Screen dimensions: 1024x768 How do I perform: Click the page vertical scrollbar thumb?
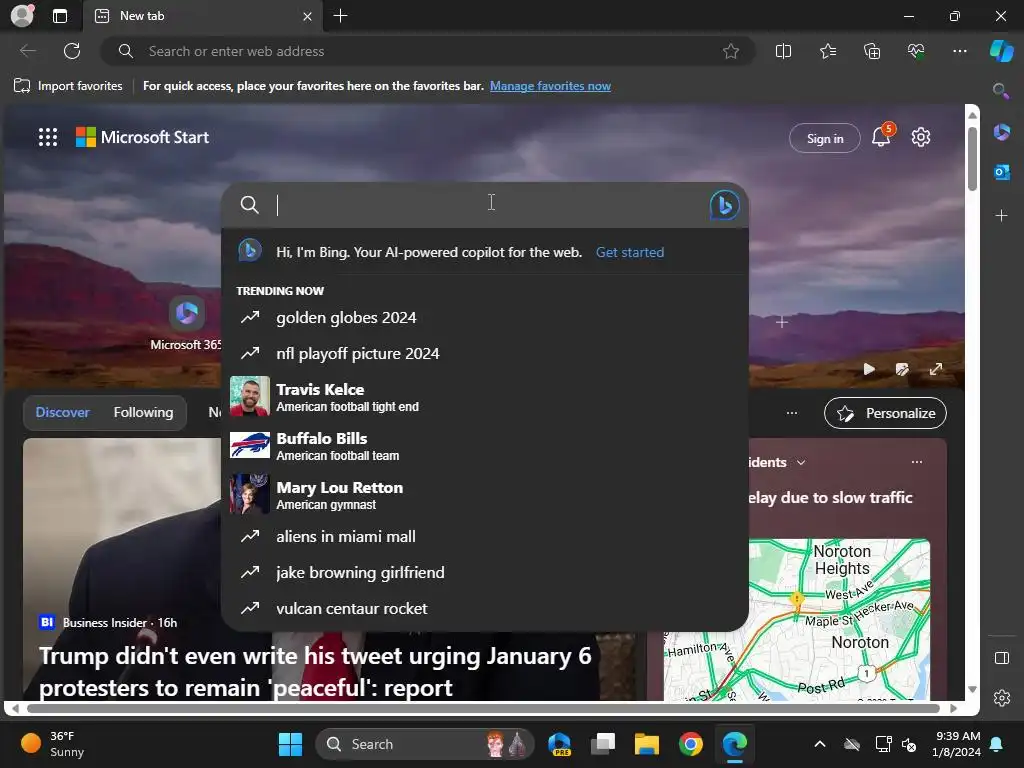[x=972, y=159]
